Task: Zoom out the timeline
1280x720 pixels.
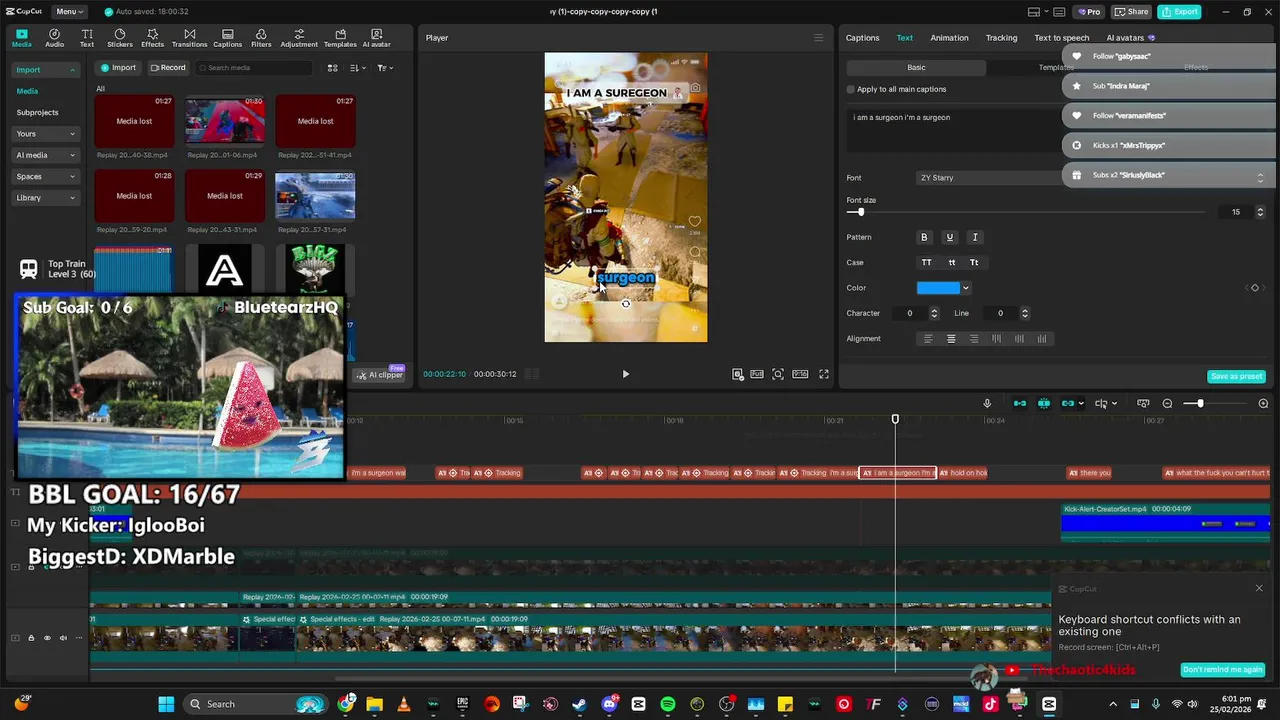Action: (x=1167, y=403)
